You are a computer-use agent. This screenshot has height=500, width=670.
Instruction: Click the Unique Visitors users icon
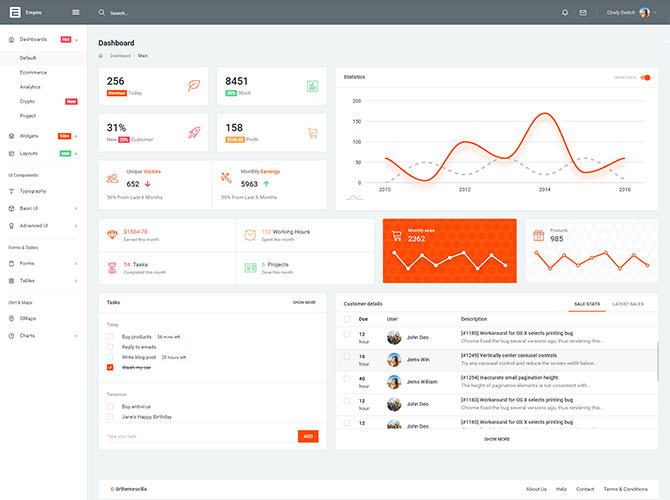pyautogui.click(x=113, y=179)
